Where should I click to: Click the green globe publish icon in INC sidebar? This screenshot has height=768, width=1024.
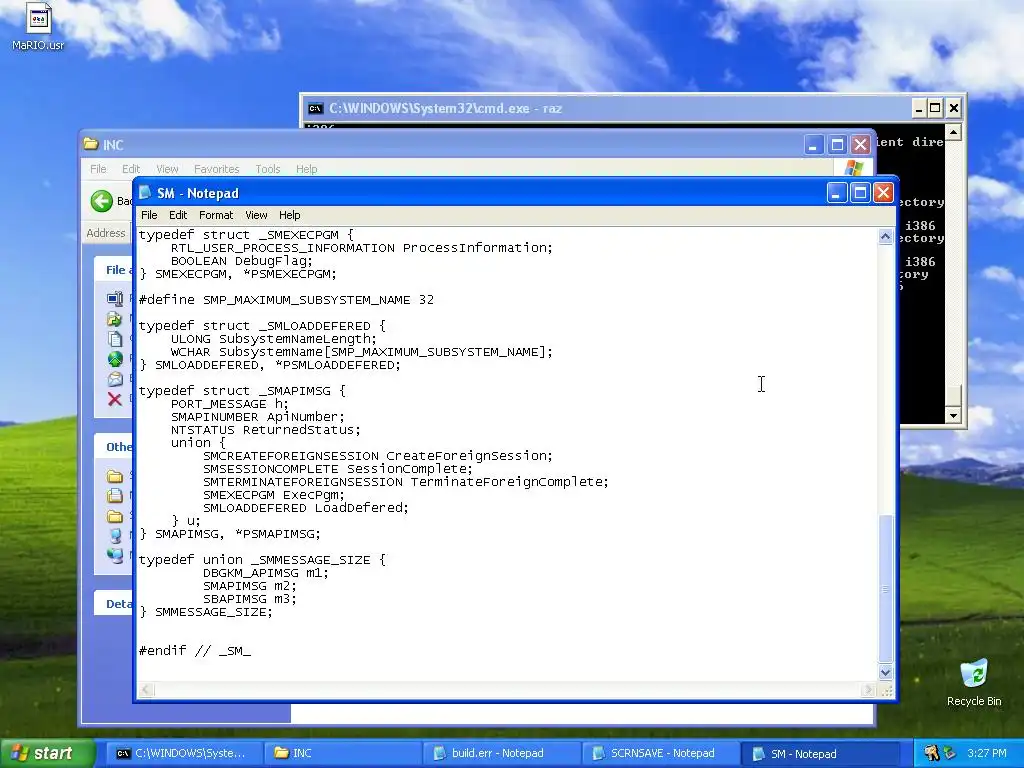pos(115,359)
